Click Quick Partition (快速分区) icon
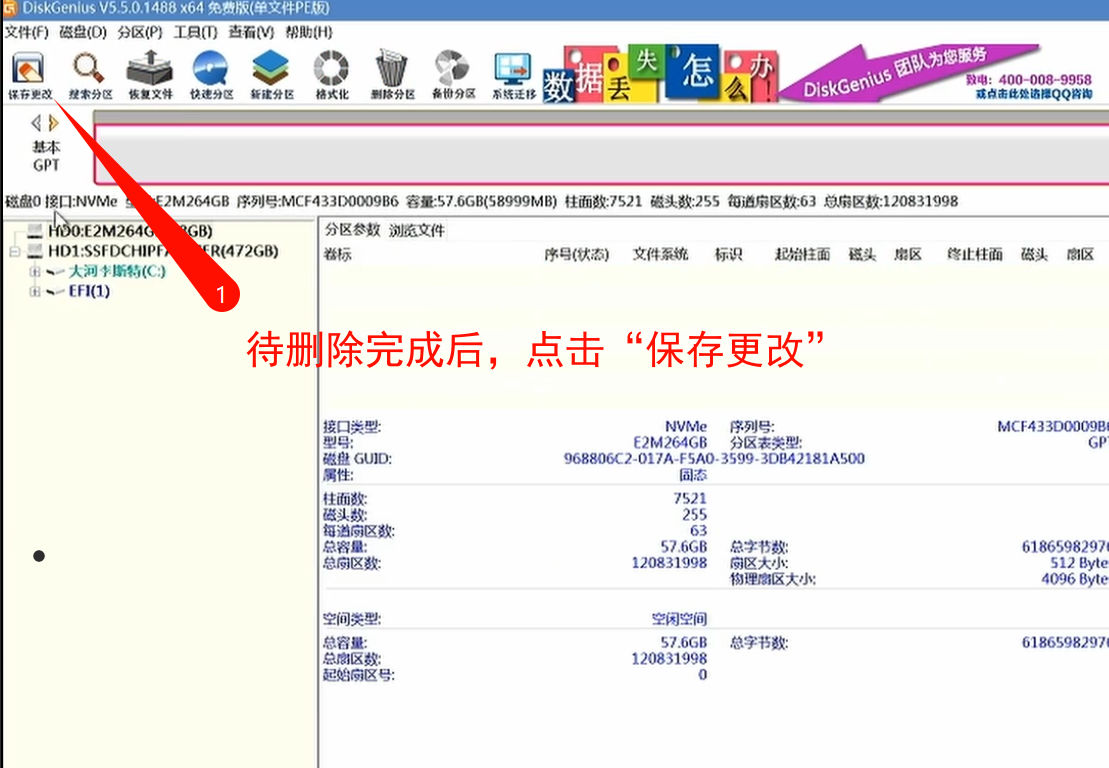 click(211, 75)
